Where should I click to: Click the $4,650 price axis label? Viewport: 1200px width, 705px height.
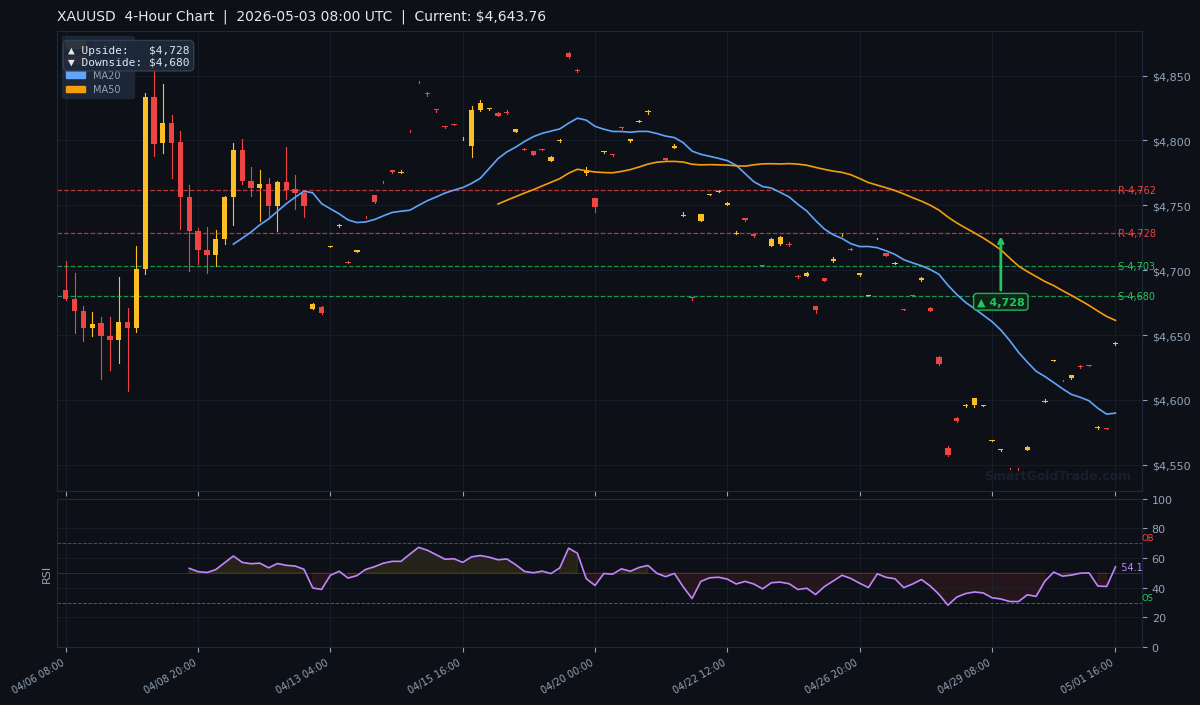click(x=1171, y=337)
